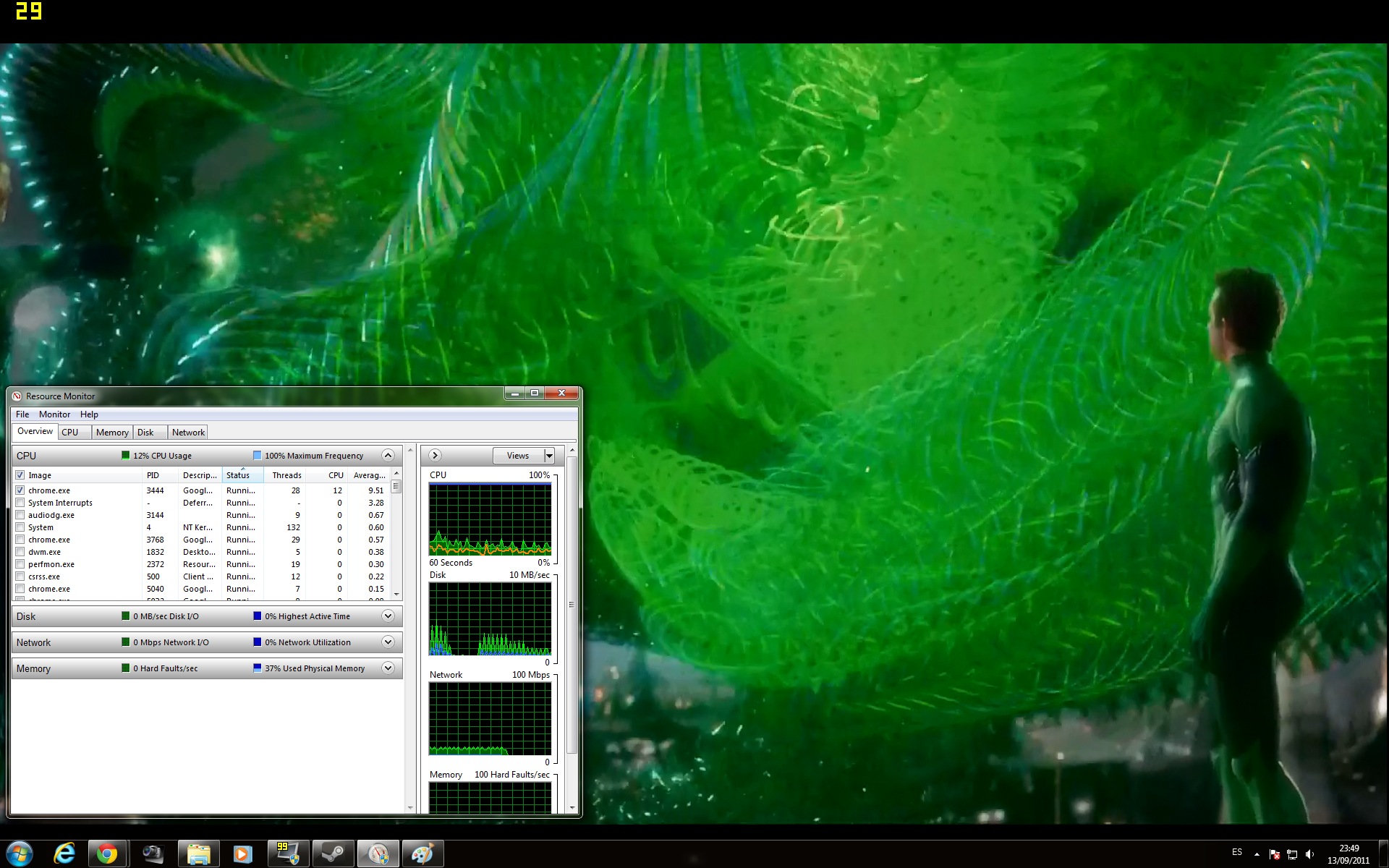
Task: Collapse graph pane with arrow button
Action: 435,456
